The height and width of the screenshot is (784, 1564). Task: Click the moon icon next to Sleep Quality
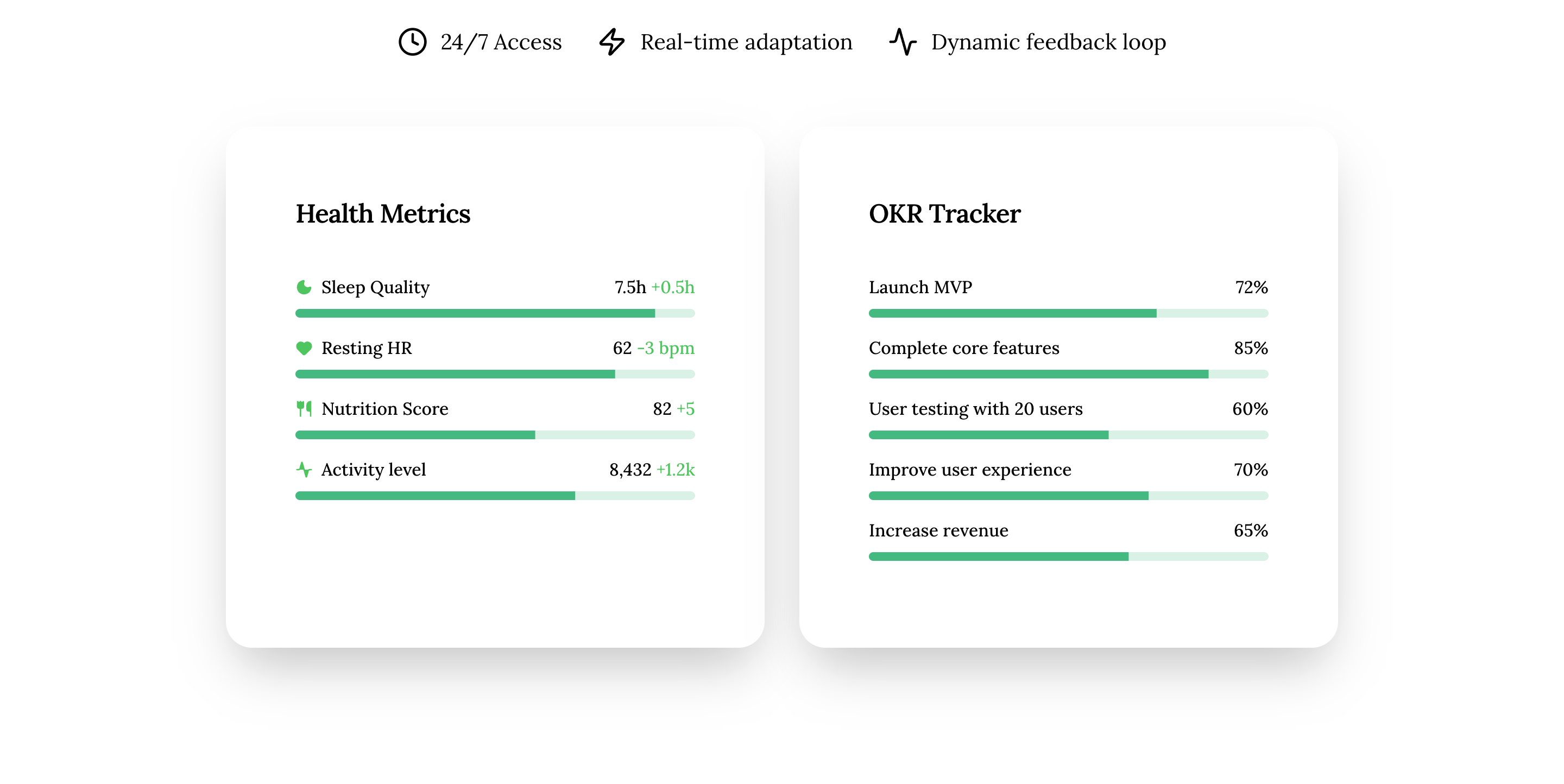[304, 287]
